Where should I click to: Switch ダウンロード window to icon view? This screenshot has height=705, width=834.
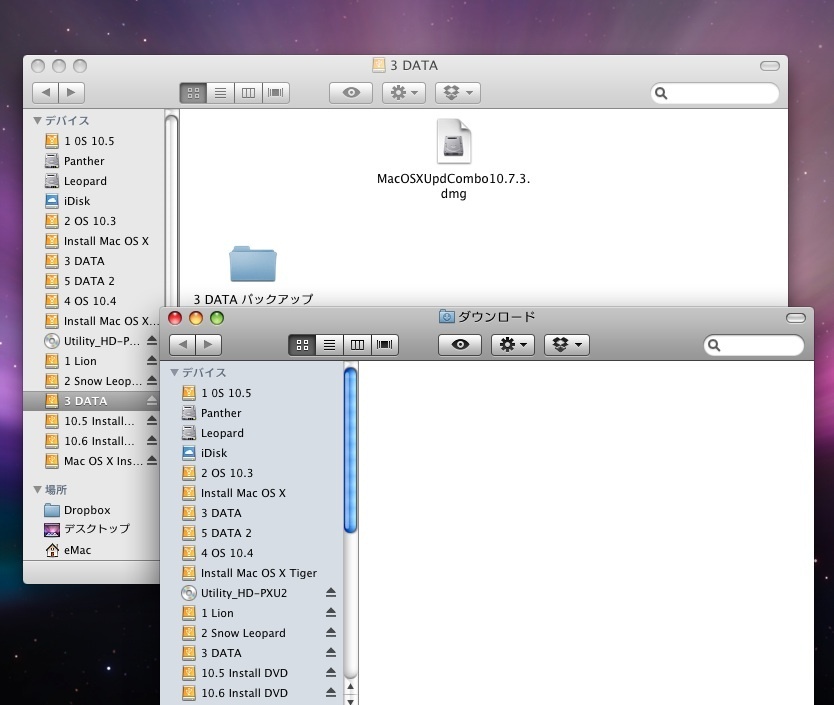point(302,345)
